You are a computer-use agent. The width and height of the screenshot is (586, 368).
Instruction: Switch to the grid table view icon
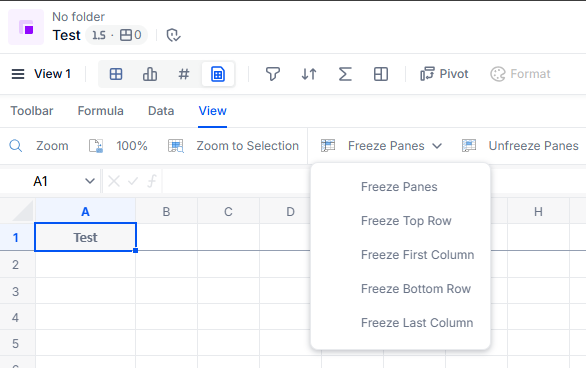116,74
